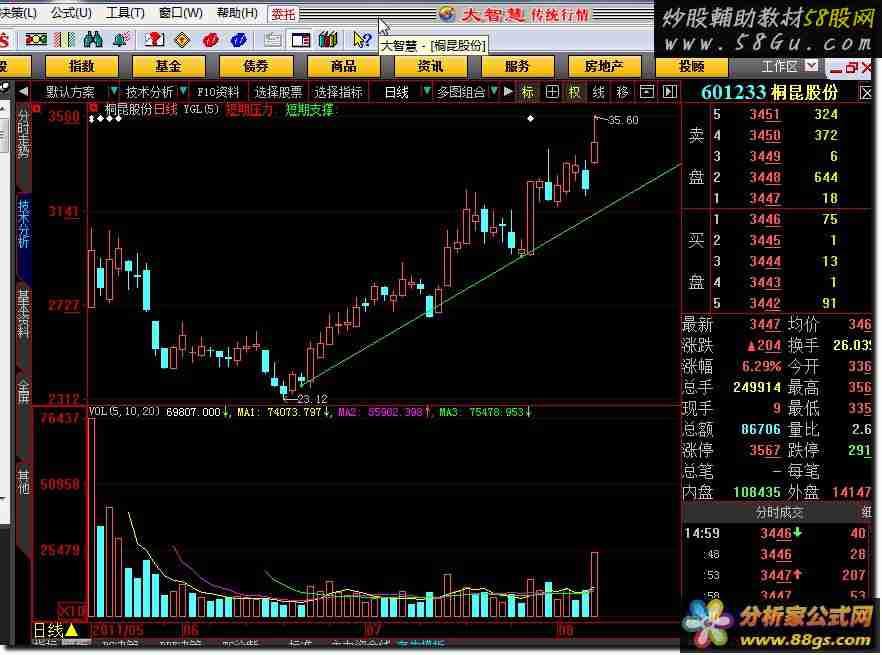
Task: Expand the 技术分析 dropdown arrow
Action: click(x=183, y=91)
